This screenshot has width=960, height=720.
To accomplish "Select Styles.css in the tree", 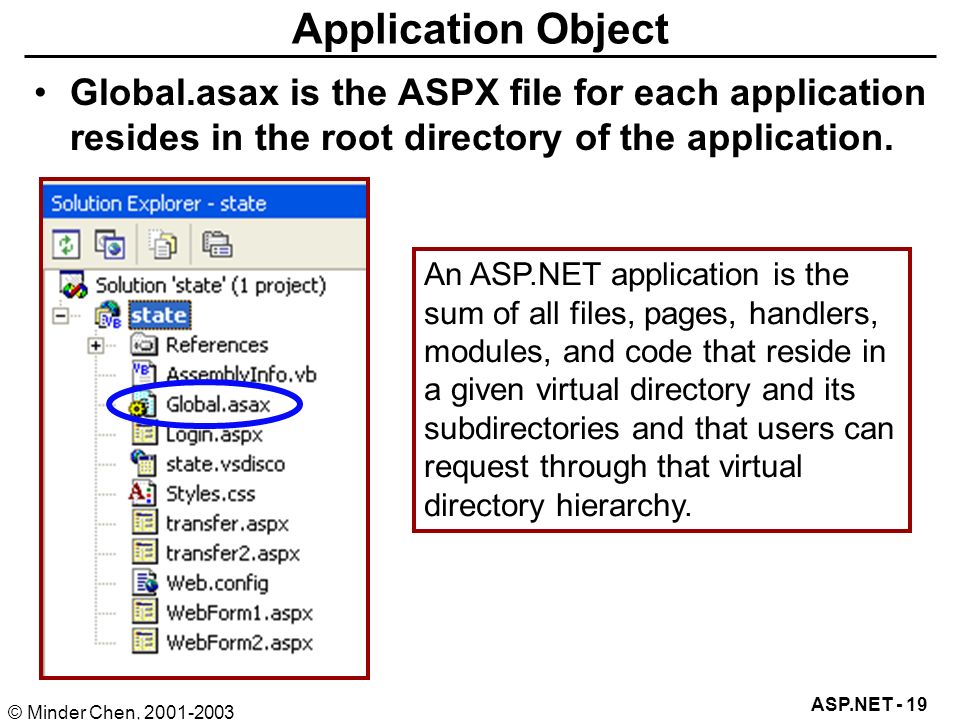I will click(x=211, y=493).
